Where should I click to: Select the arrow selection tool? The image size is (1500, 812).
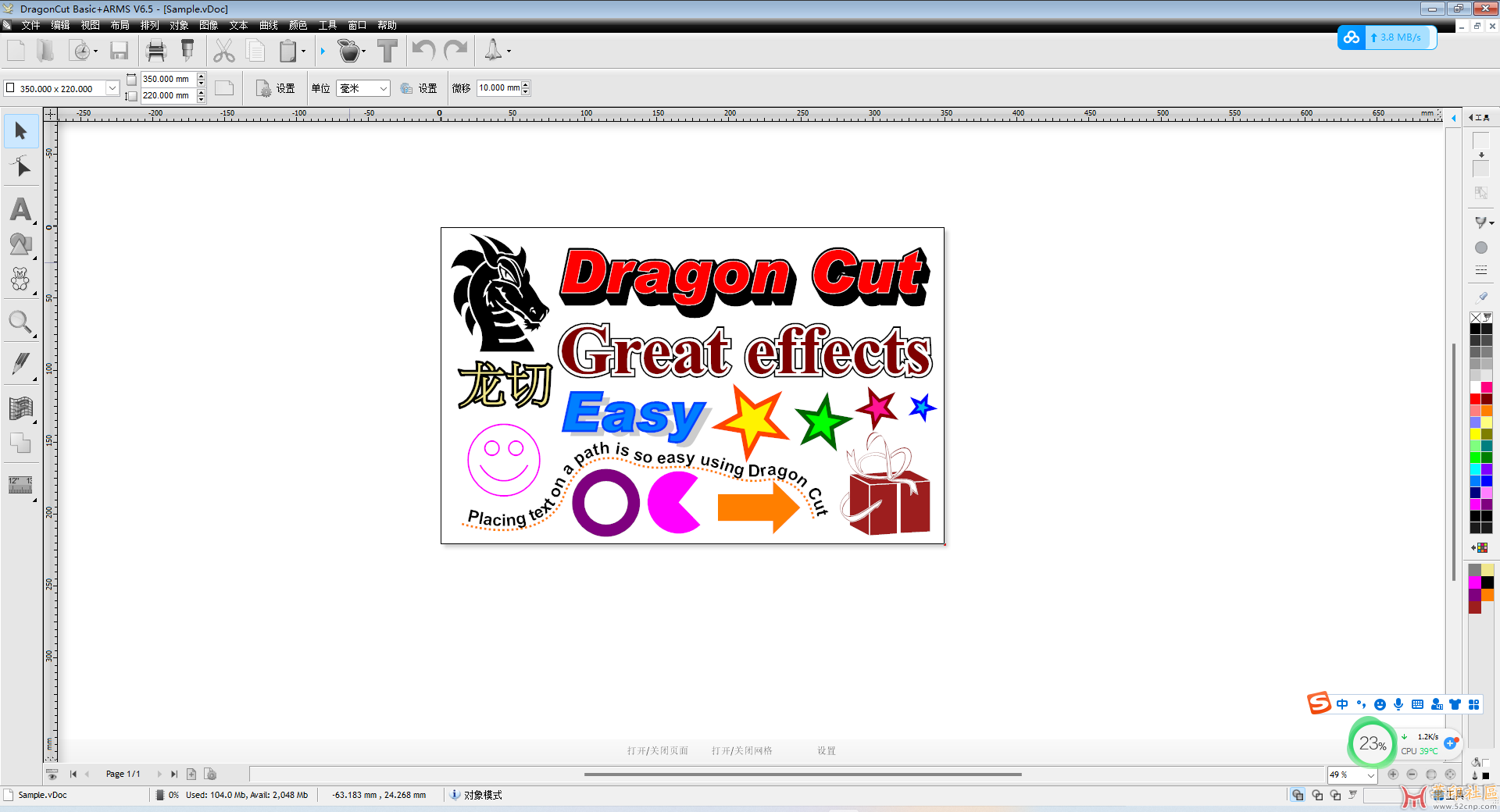[x=21, y=131]
